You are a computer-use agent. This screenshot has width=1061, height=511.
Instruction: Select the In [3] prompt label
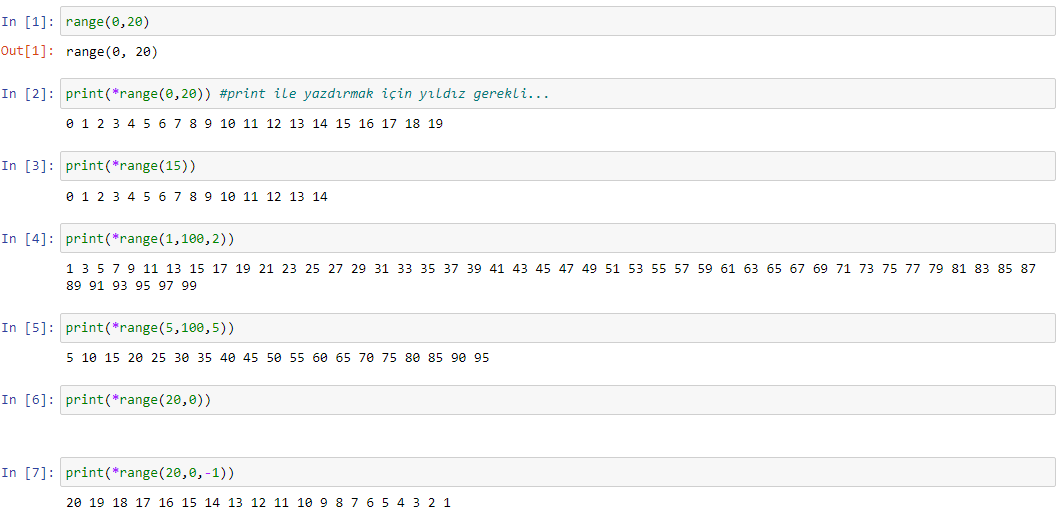point(28,166)
